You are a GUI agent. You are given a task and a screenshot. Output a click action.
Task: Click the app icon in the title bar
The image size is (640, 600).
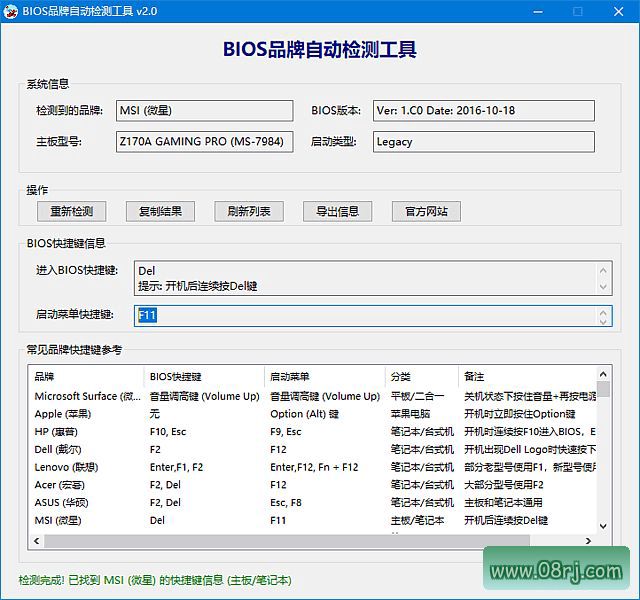tap(11, 11)
